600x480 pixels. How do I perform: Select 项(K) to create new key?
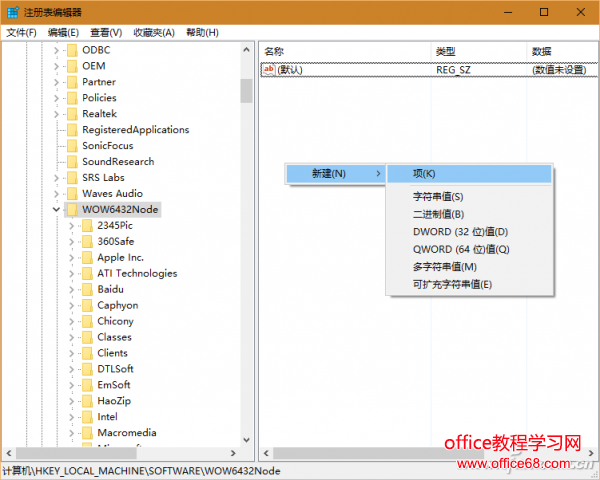point(470,174)
